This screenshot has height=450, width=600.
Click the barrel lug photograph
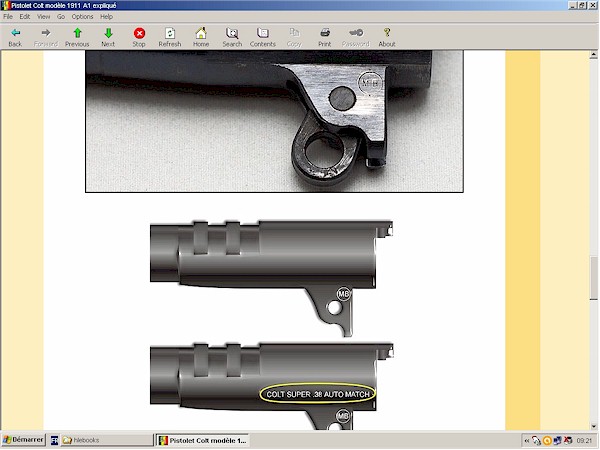274,121
